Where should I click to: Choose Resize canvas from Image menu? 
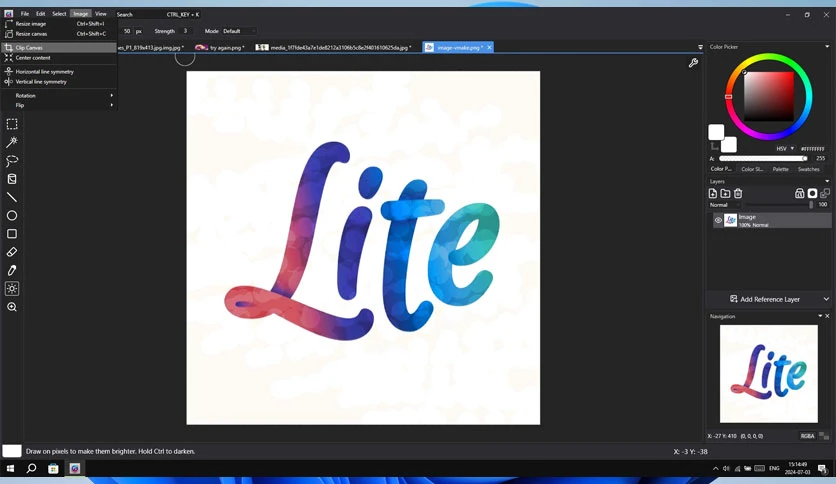pos(60,34)
